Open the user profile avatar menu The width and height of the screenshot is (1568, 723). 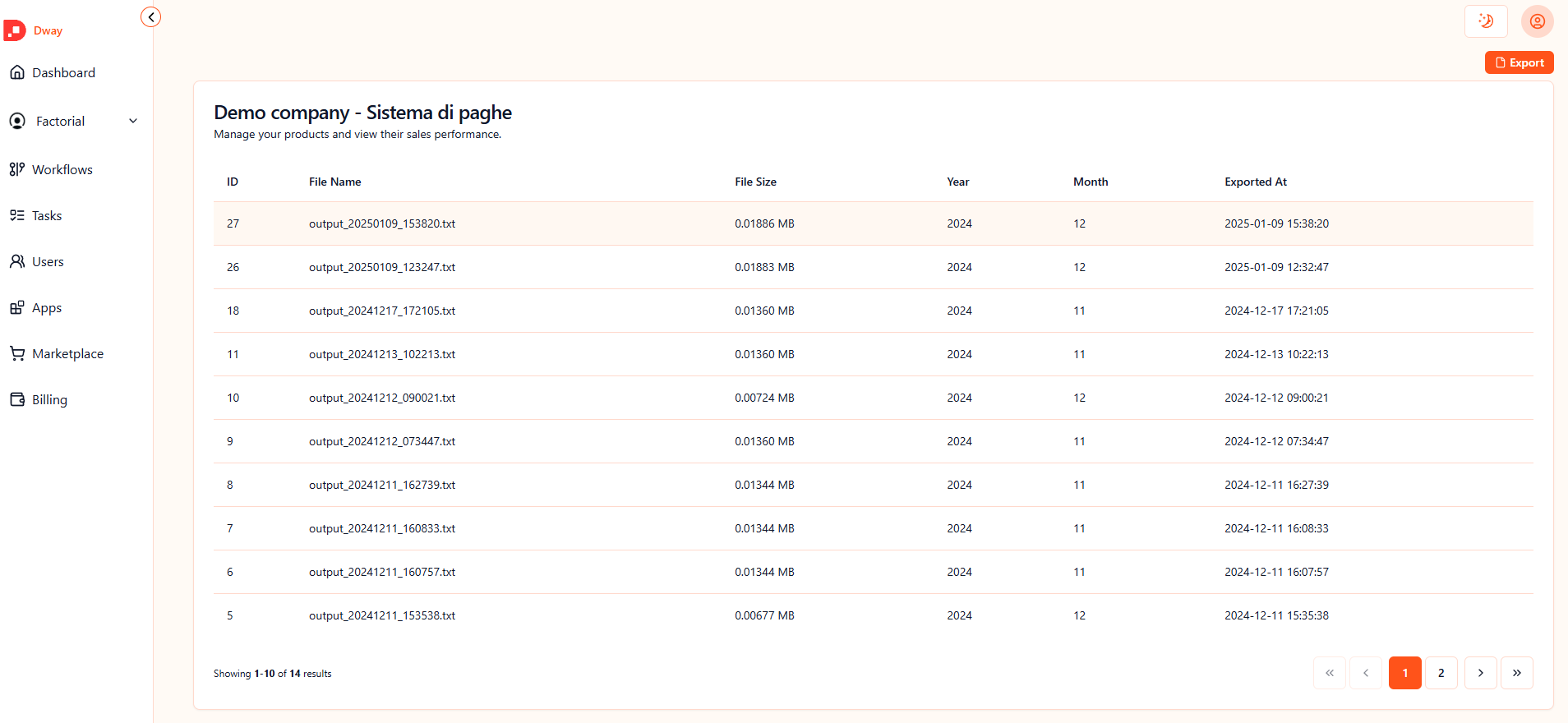(x=1537, y=21)
